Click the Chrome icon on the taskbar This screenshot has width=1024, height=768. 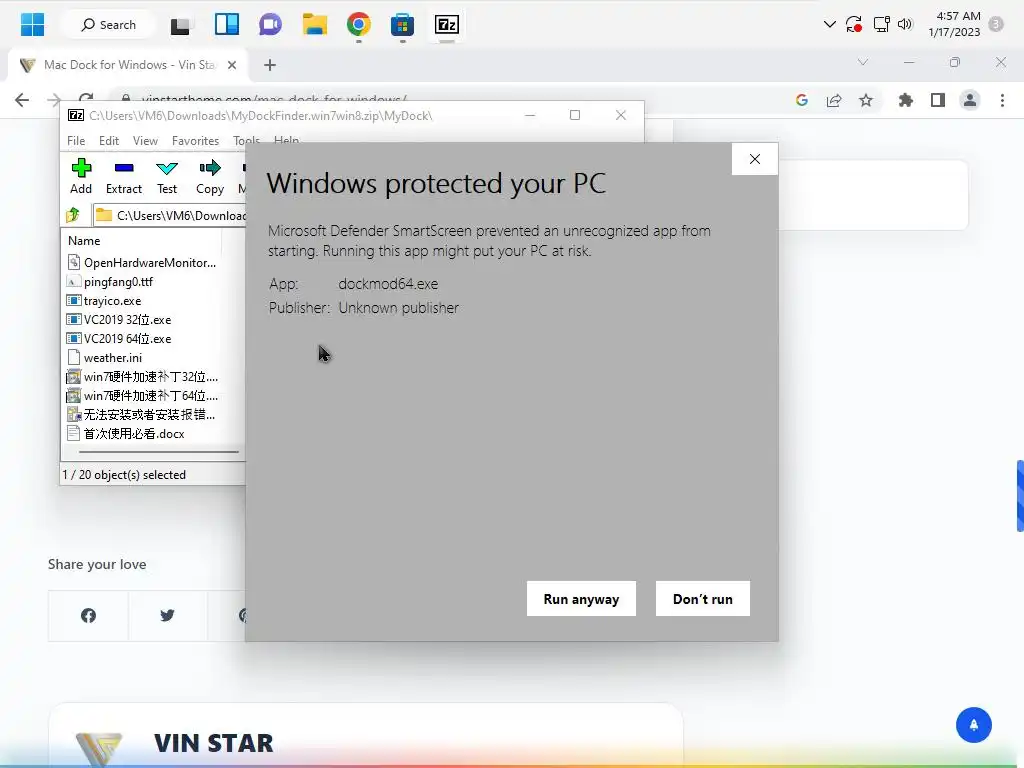pos(359,25)
